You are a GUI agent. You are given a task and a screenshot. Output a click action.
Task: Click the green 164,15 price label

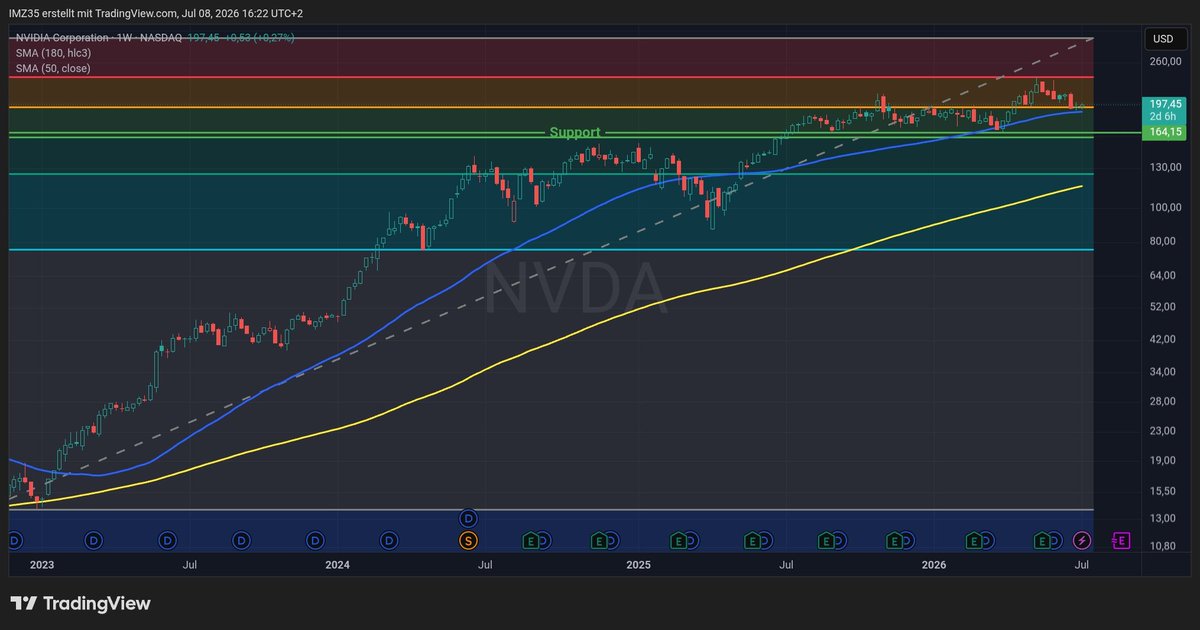click(x=1166, y=132)
